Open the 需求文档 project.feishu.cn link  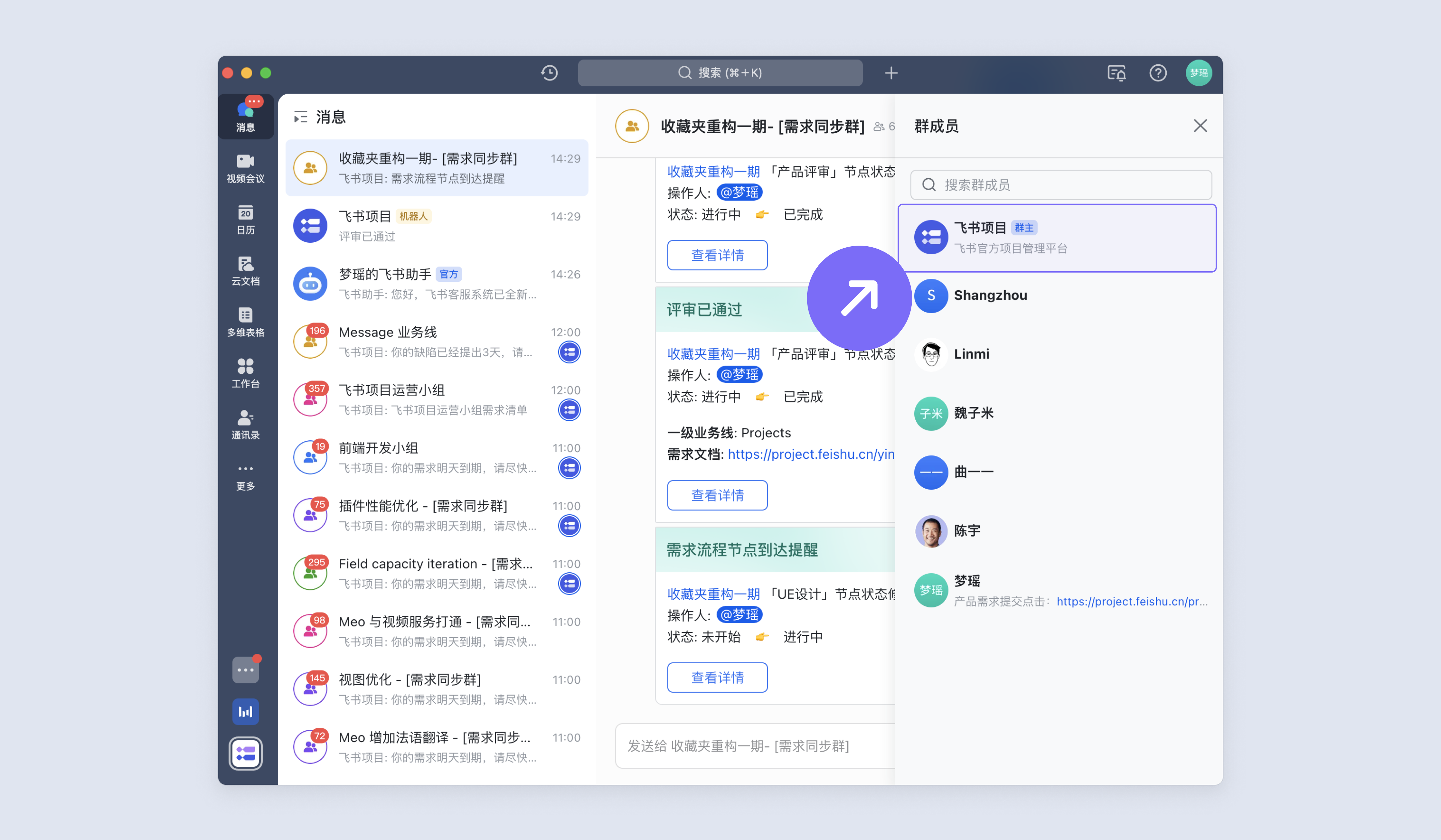point(812,454)
